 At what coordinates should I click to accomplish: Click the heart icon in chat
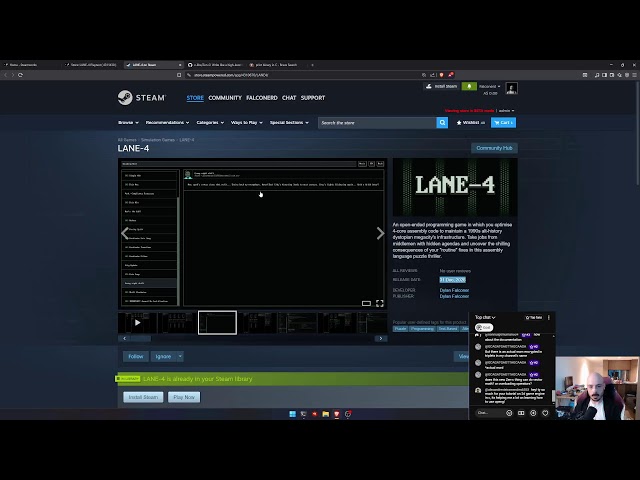pos(545,413)
